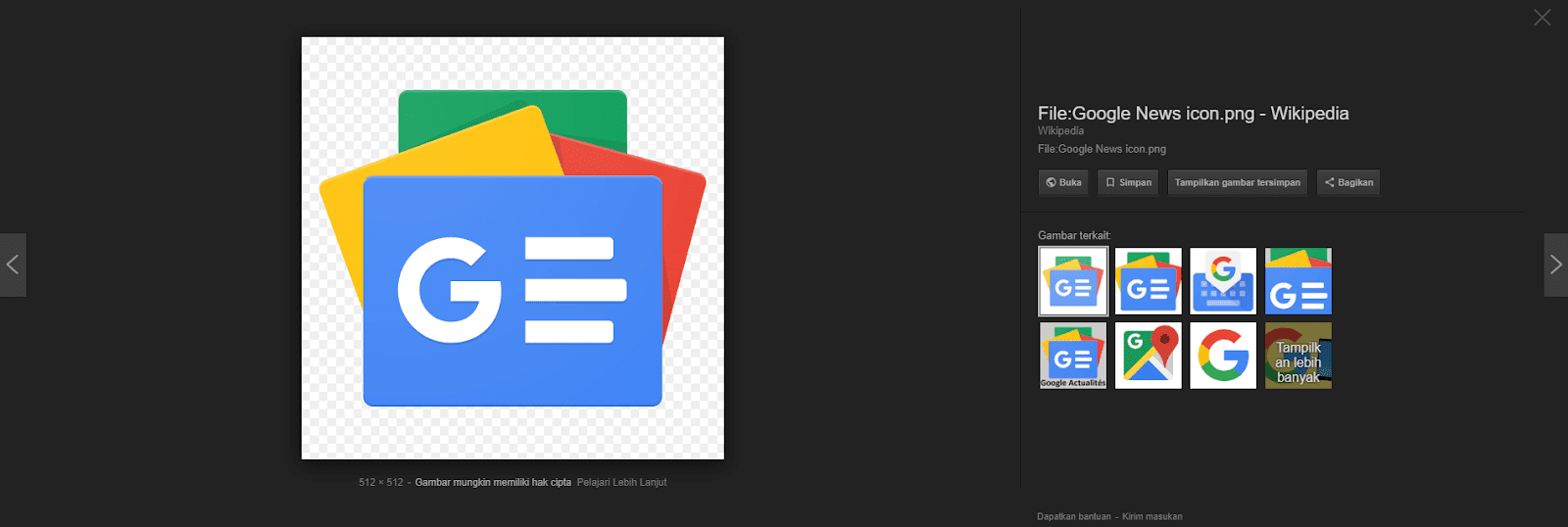Click the 'Pelajari Lebih Lanjut' link

(x=621, y=482)
